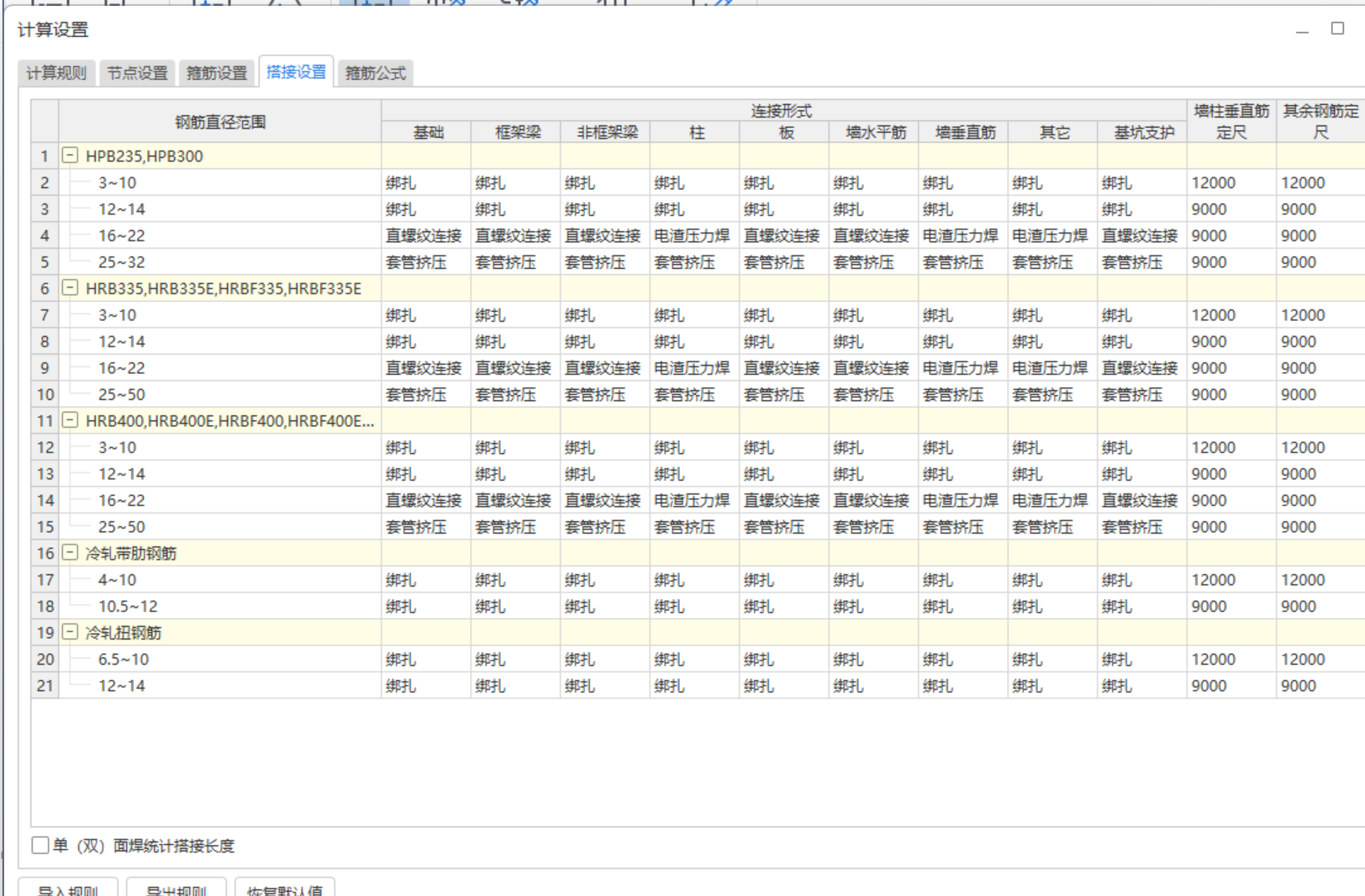Click the 恢复默认值 button
Screen dimensions: 1365x896
pos(285,888)
